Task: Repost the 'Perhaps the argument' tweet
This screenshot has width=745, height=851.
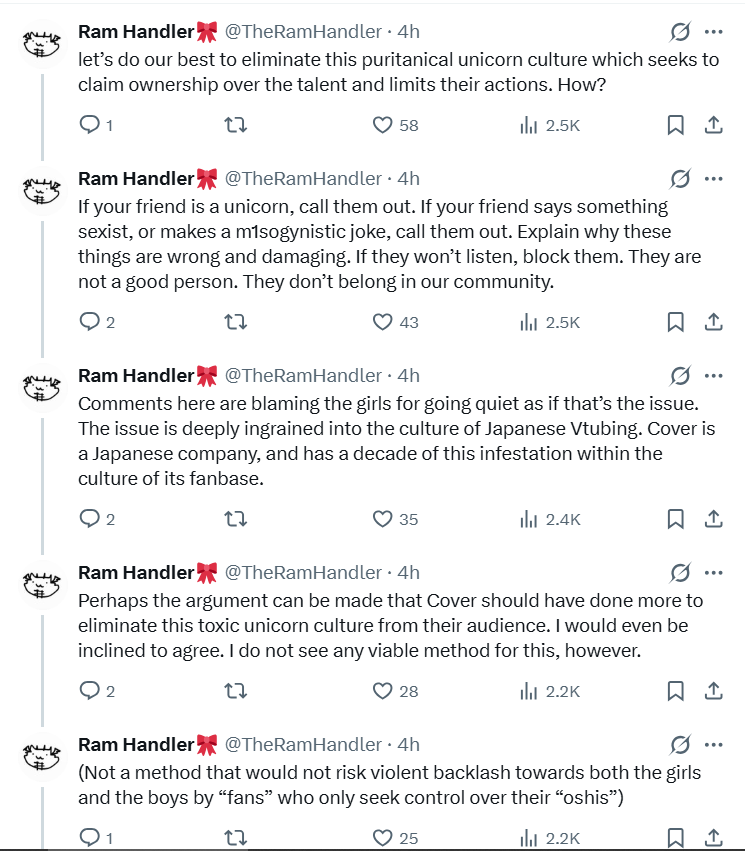Action: [235, 690]
